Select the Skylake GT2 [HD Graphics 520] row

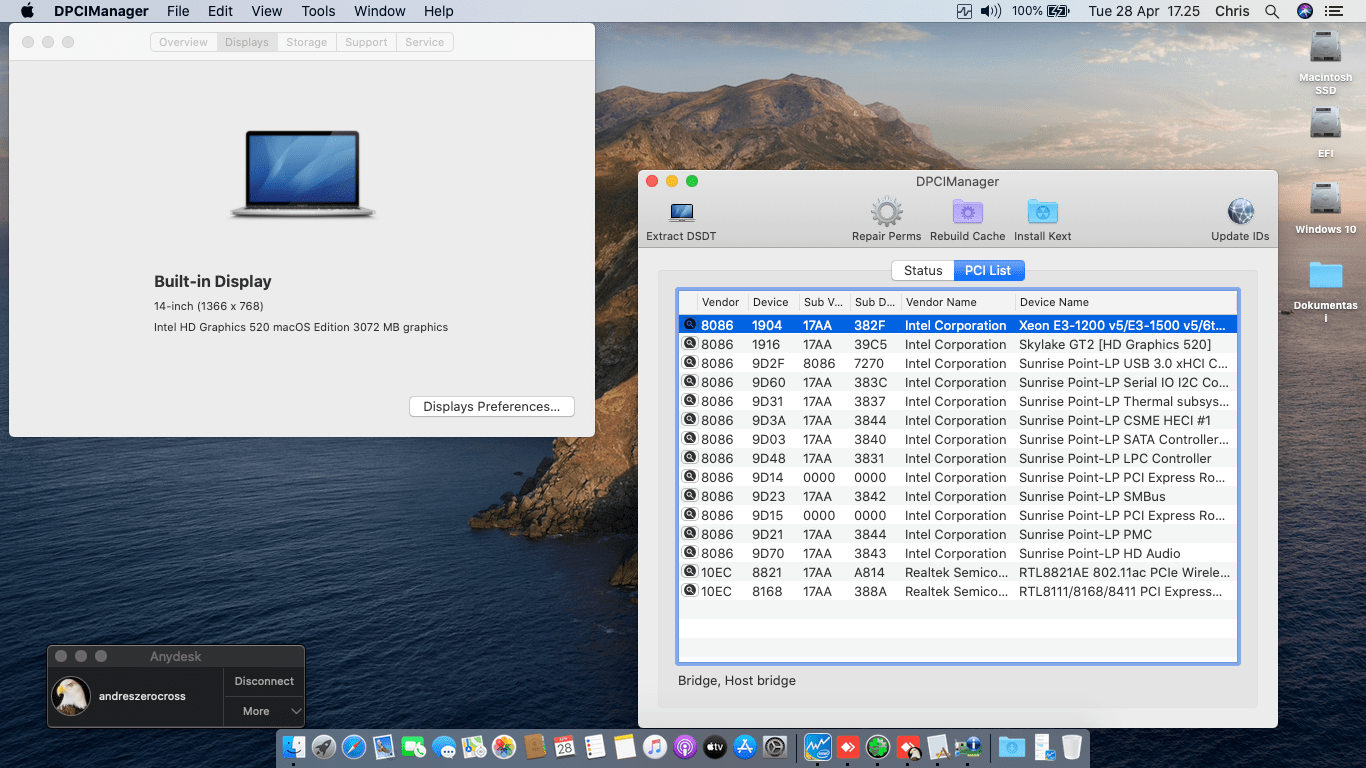pyautogui.click(x=958, y=344)
